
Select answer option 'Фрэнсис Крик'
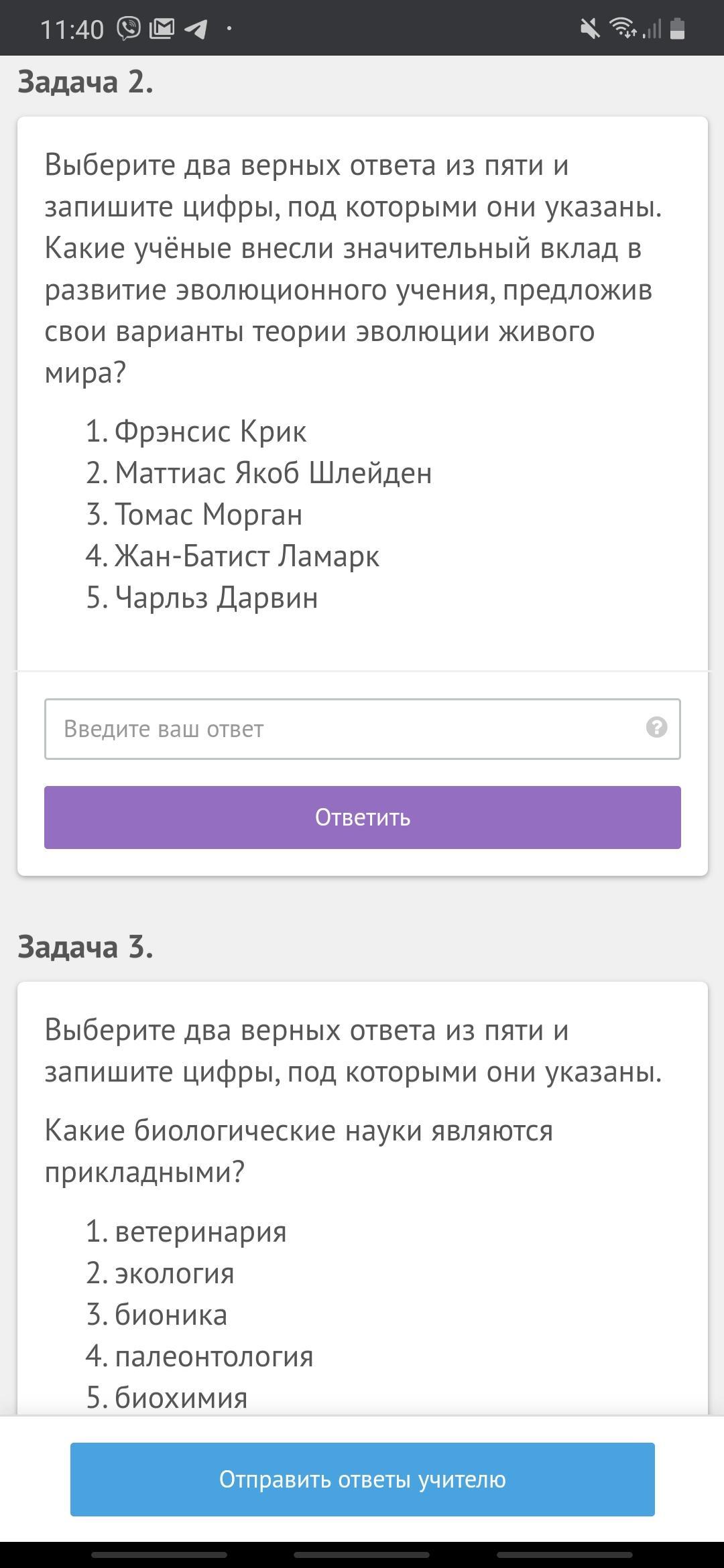pyautogui.click(x=210, y=432)
